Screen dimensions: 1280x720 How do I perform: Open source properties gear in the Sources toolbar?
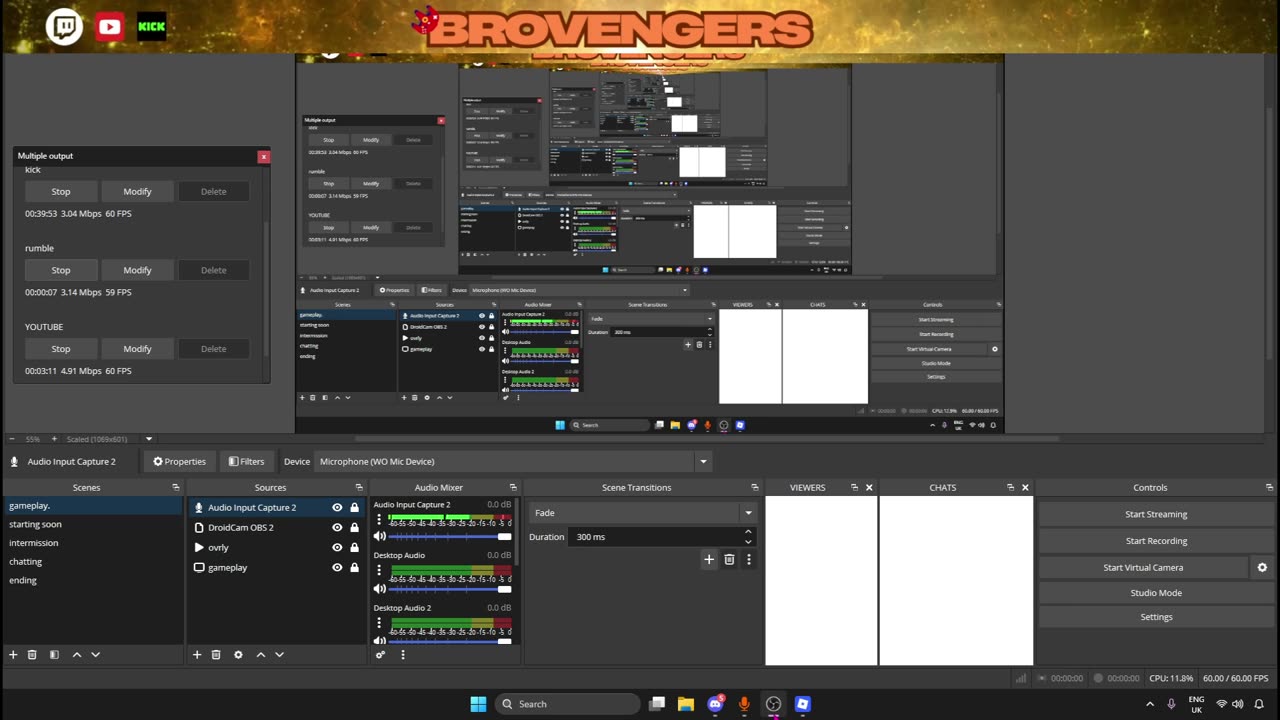point(238,655)
